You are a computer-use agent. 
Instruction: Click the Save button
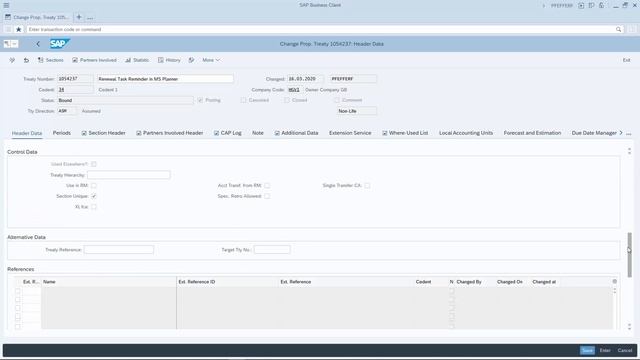pos(587,350)
